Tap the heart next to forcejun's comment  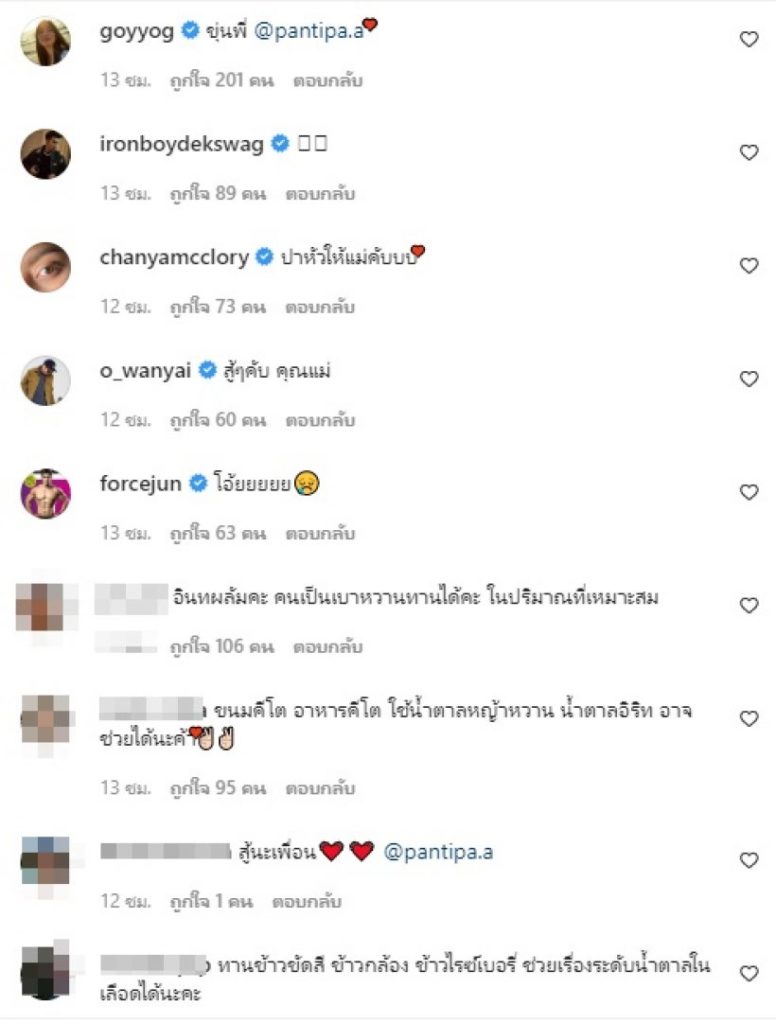click(x=749, y=492)
